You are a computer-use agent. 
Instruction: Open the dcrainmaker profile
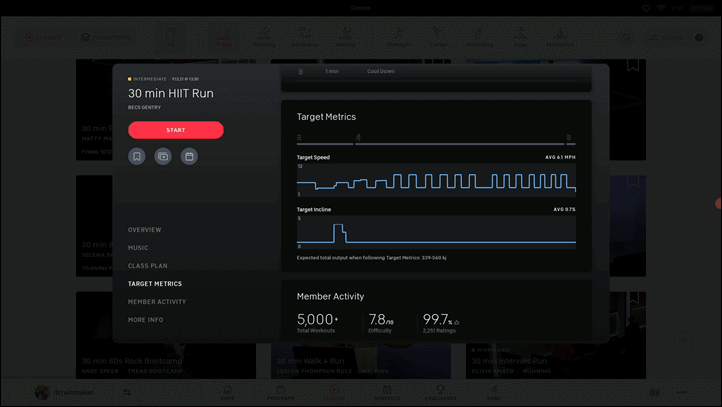(x=64, y=392)
